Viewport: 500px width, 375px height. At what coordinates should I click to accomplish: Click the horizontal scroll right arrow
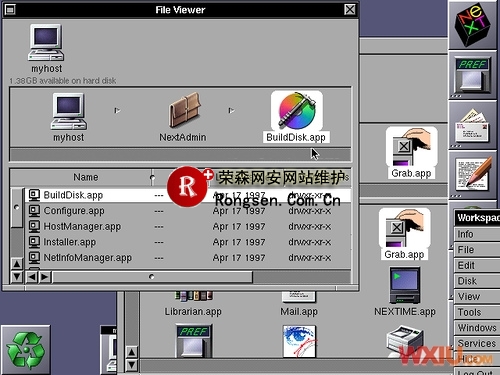tap(45, 277)
